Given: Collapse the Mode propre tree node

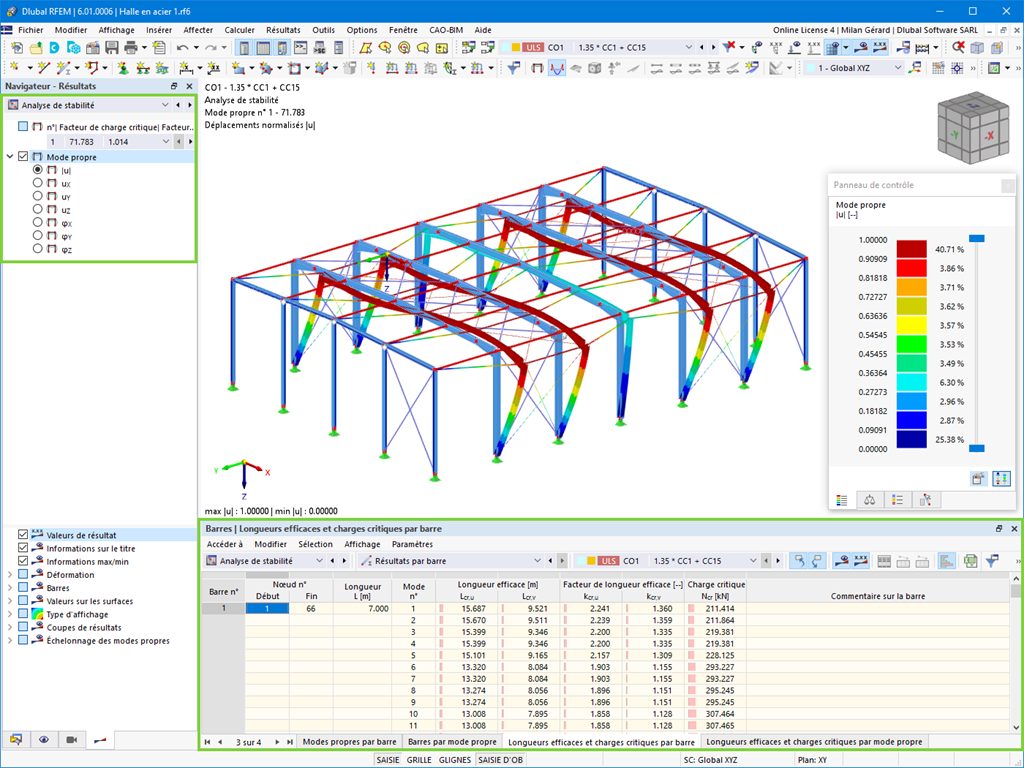Looking at the screenshot, I should (x=10, y=157).
